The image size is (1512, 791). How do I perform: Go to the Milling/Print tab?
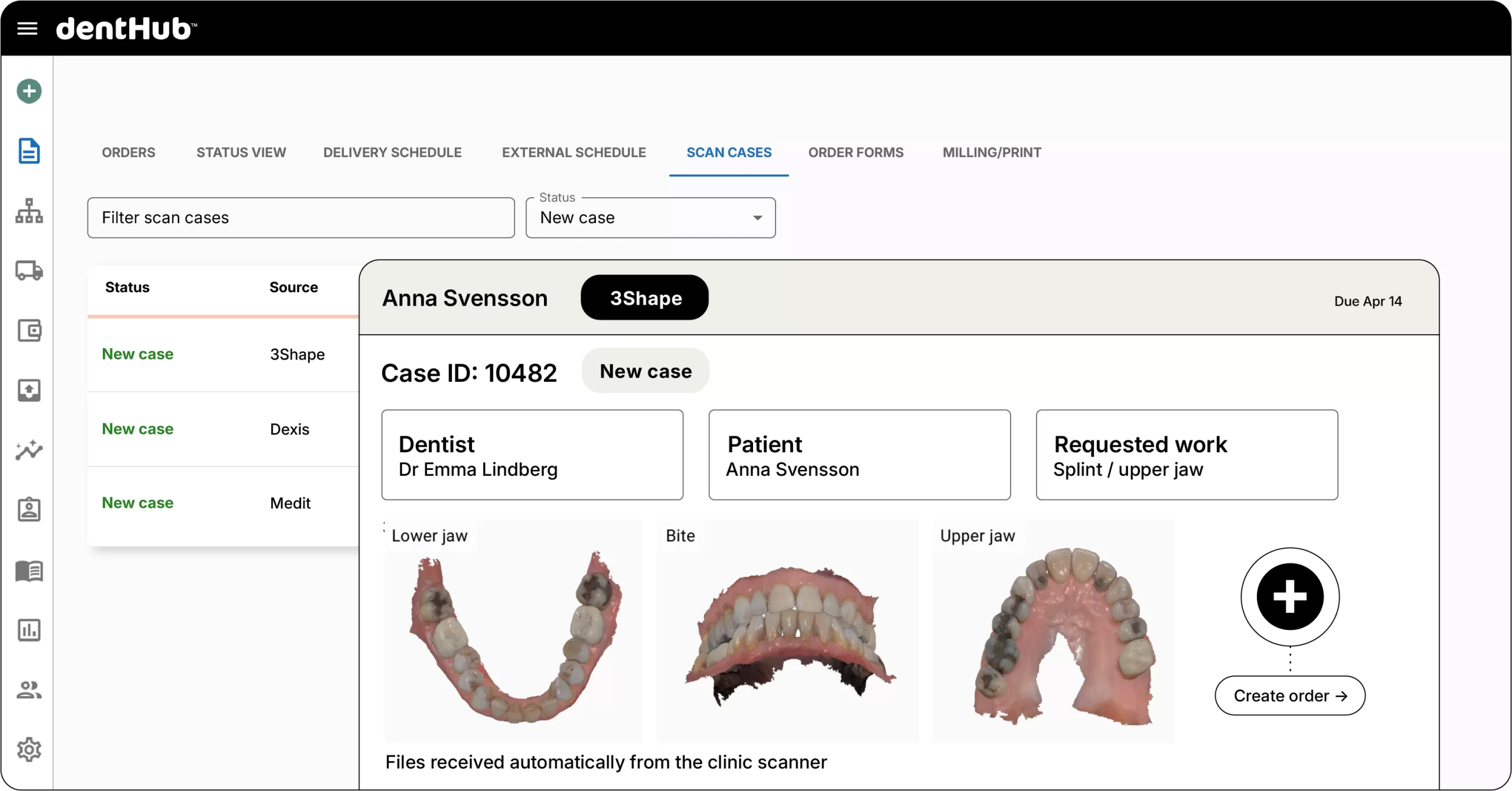tap(992, 152)
